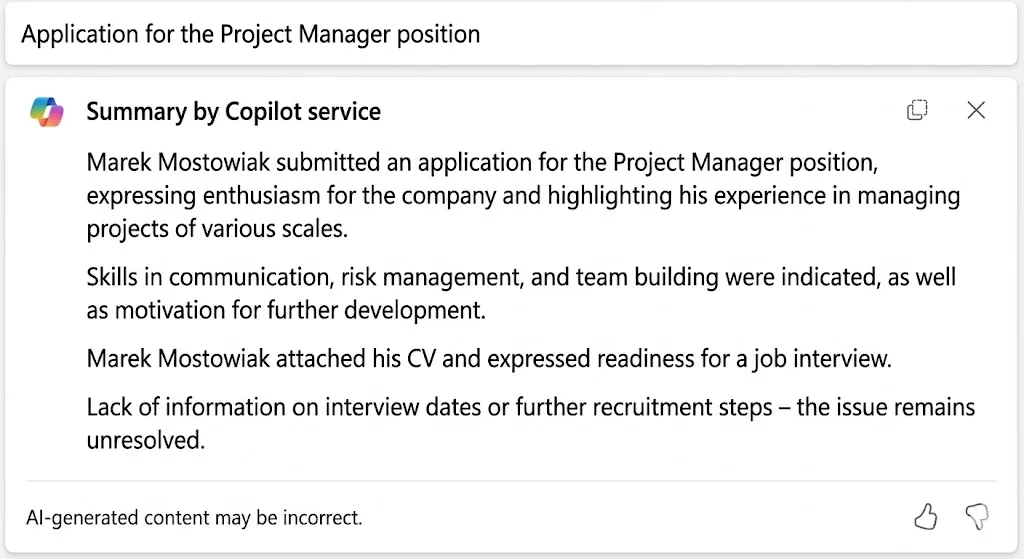
Task: Close the Copilot summary card
Action: coord(976,110)
